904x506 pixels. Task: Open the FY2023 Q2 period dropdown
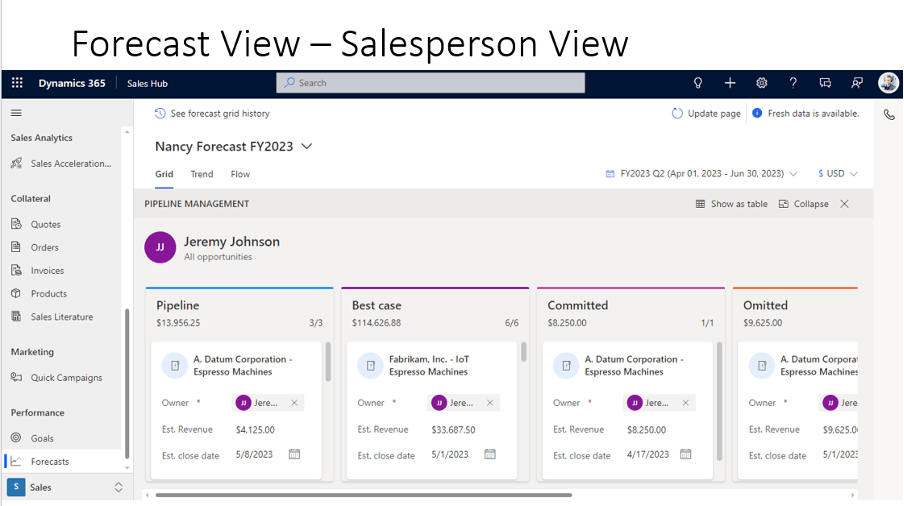click(701, 174)
